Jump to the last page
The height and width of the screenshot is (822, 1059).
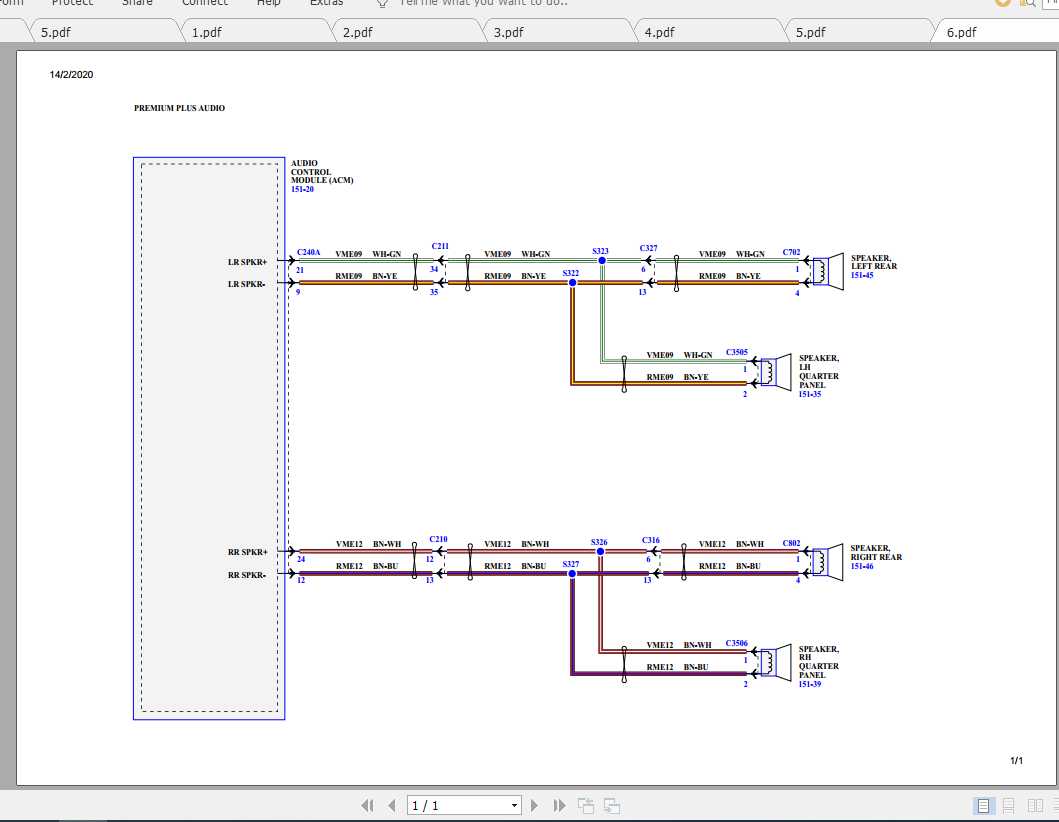[x=558, y=805]
